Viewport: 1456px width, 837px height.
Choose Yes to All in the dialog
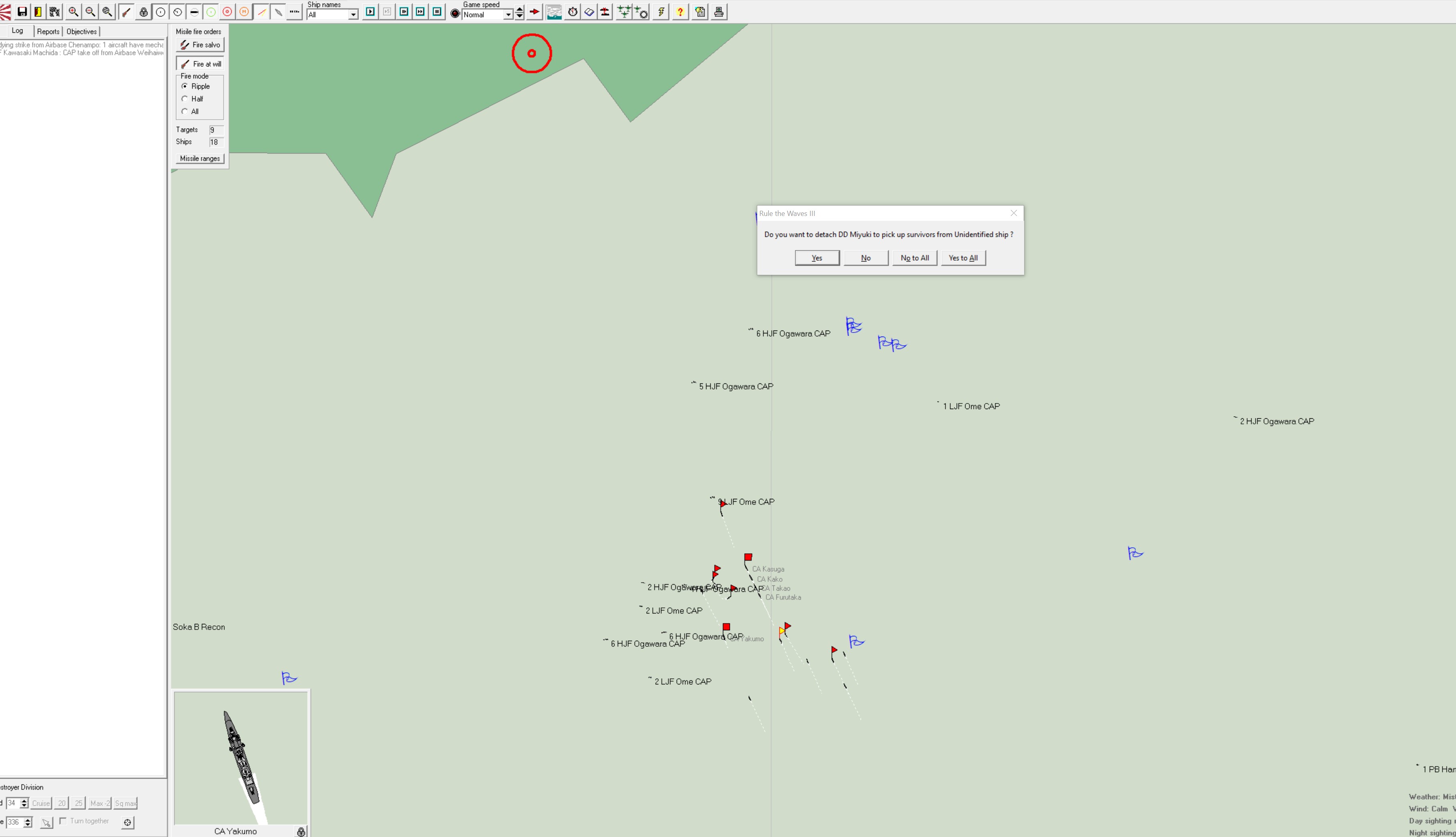pos(963,258)
